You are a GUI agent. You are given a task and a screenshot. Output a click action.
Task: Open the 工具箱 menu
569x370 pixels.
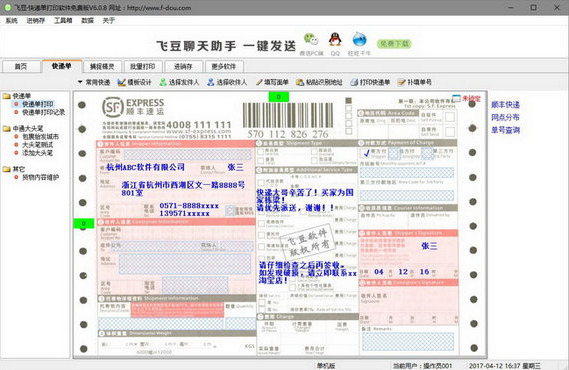(x=63, y=21)
